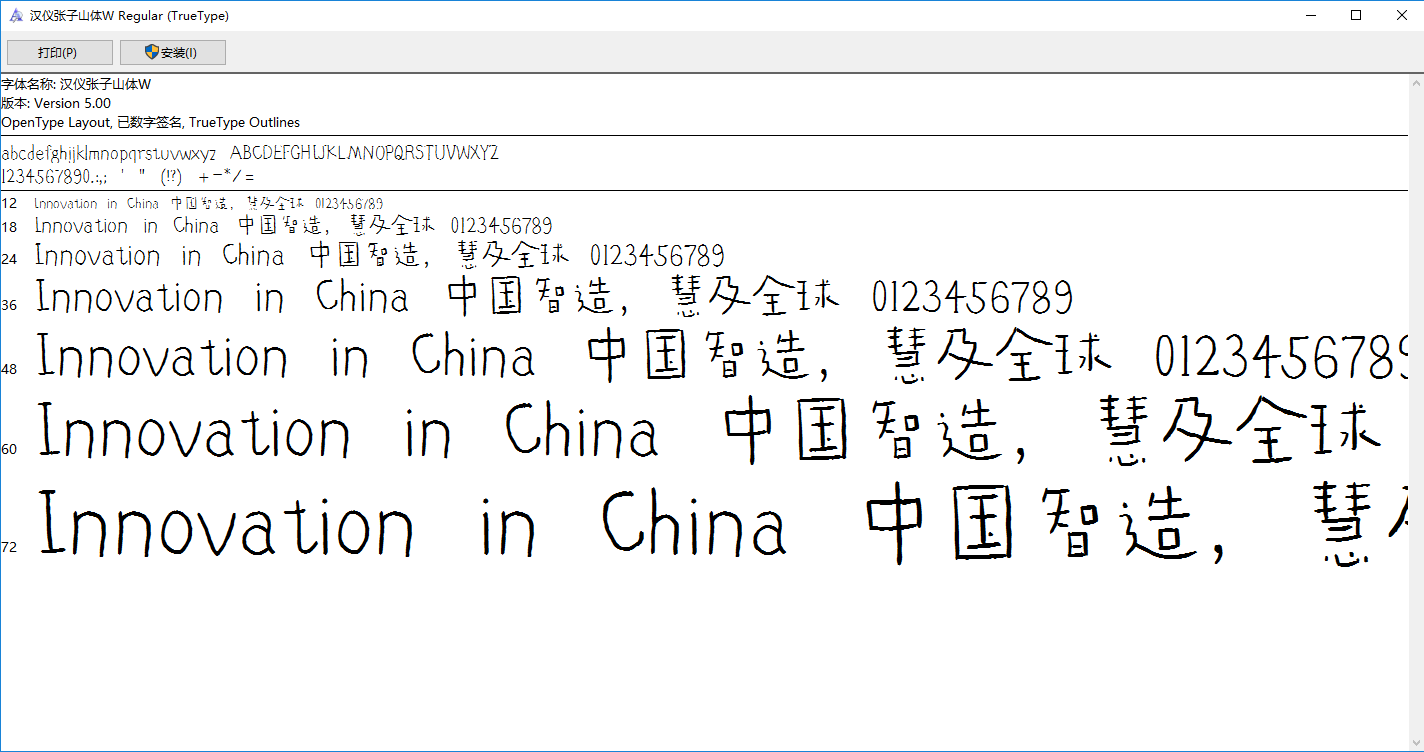Image resolution: width=1424 pixels, height=752 pixels.
Task: Select the 60-point size label
Action: pos(9,449)
